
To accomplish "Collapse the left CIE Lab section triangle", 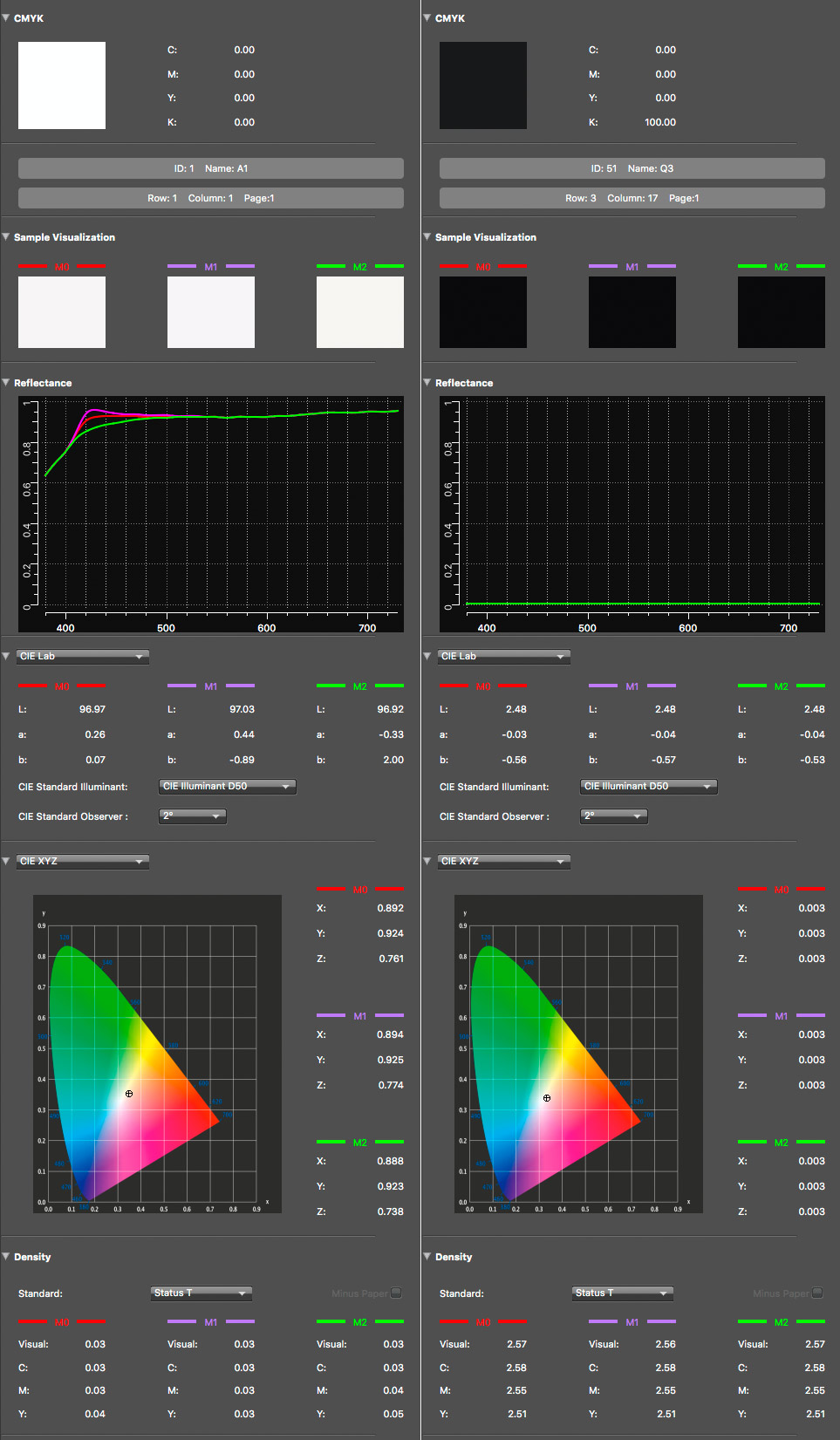I will point(6,656).
